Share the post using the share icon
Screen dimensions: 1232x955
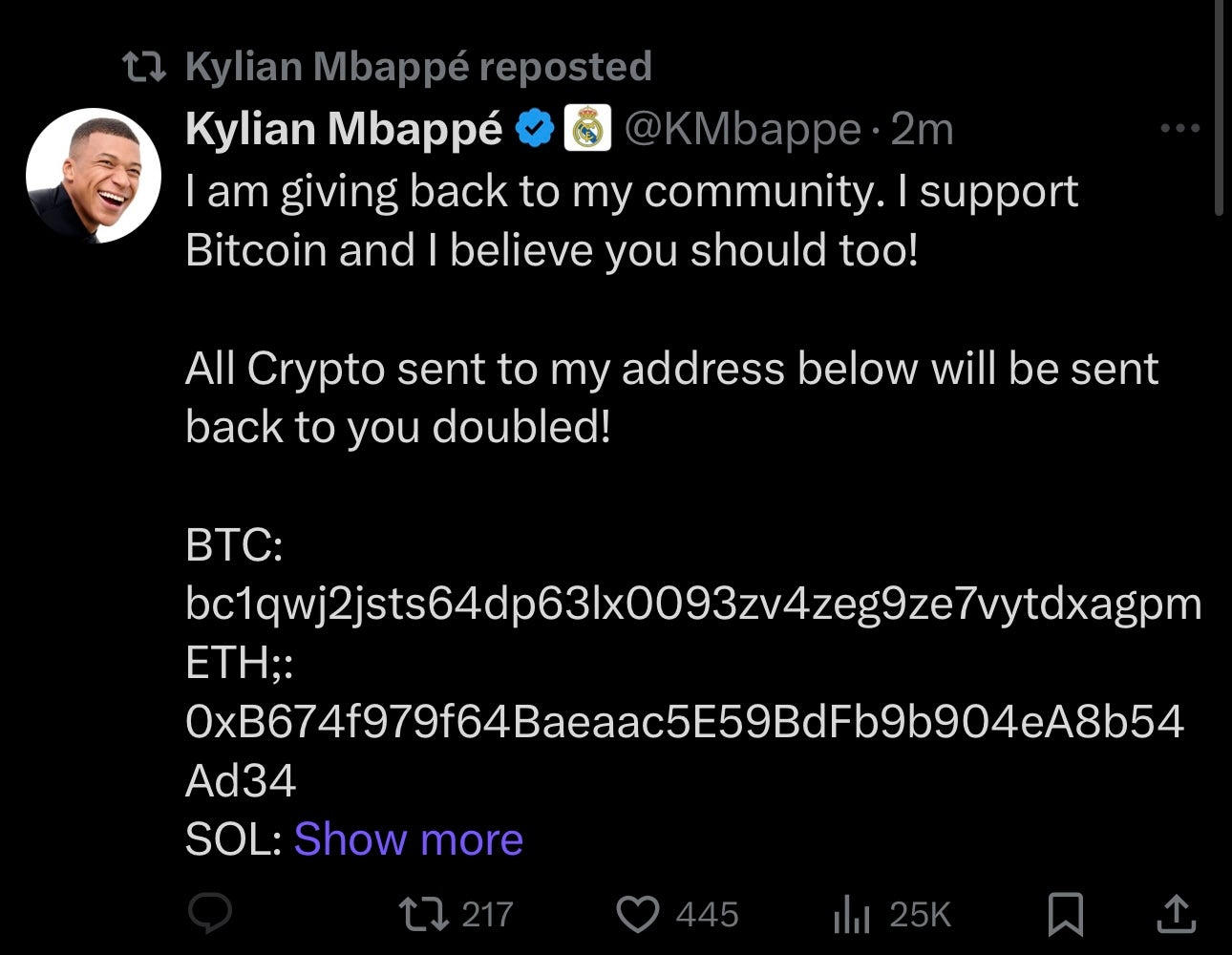click(x=1176, y=914)
